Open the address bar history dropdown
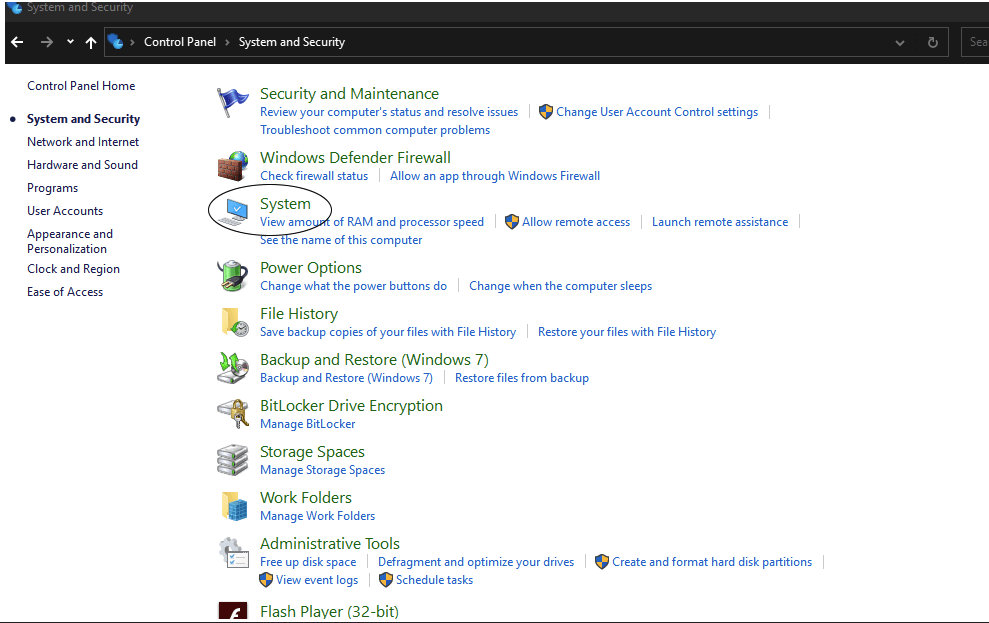The height and width of the screenshot is (623, 989). pos(899,42)
